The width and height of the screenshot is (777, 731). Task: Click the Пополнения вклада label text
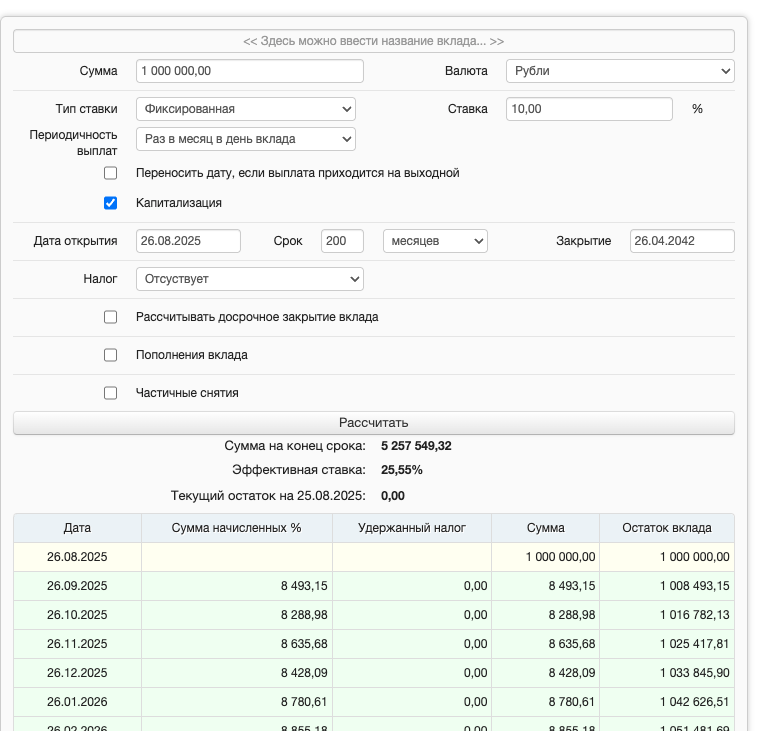tap(192, 355)
